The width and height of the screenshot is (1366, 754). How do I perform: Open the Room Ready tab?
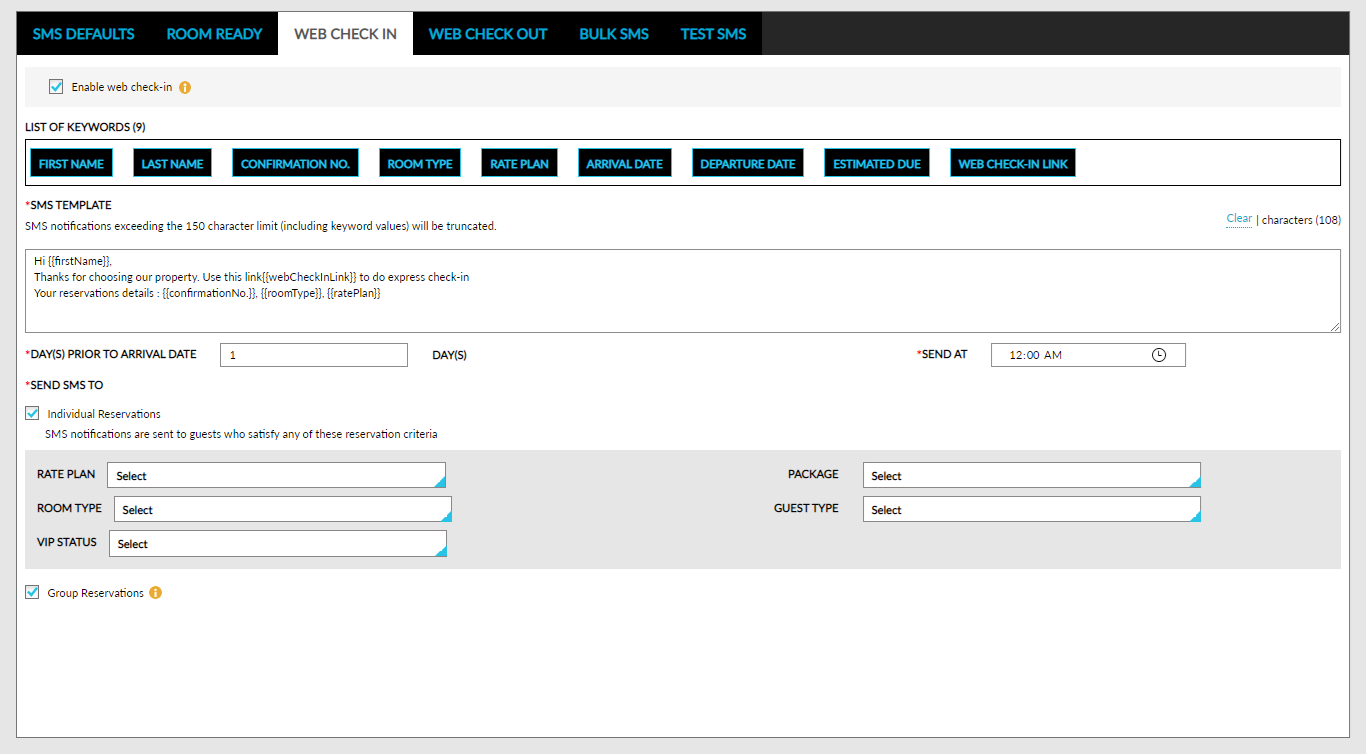tap(214, 33)
